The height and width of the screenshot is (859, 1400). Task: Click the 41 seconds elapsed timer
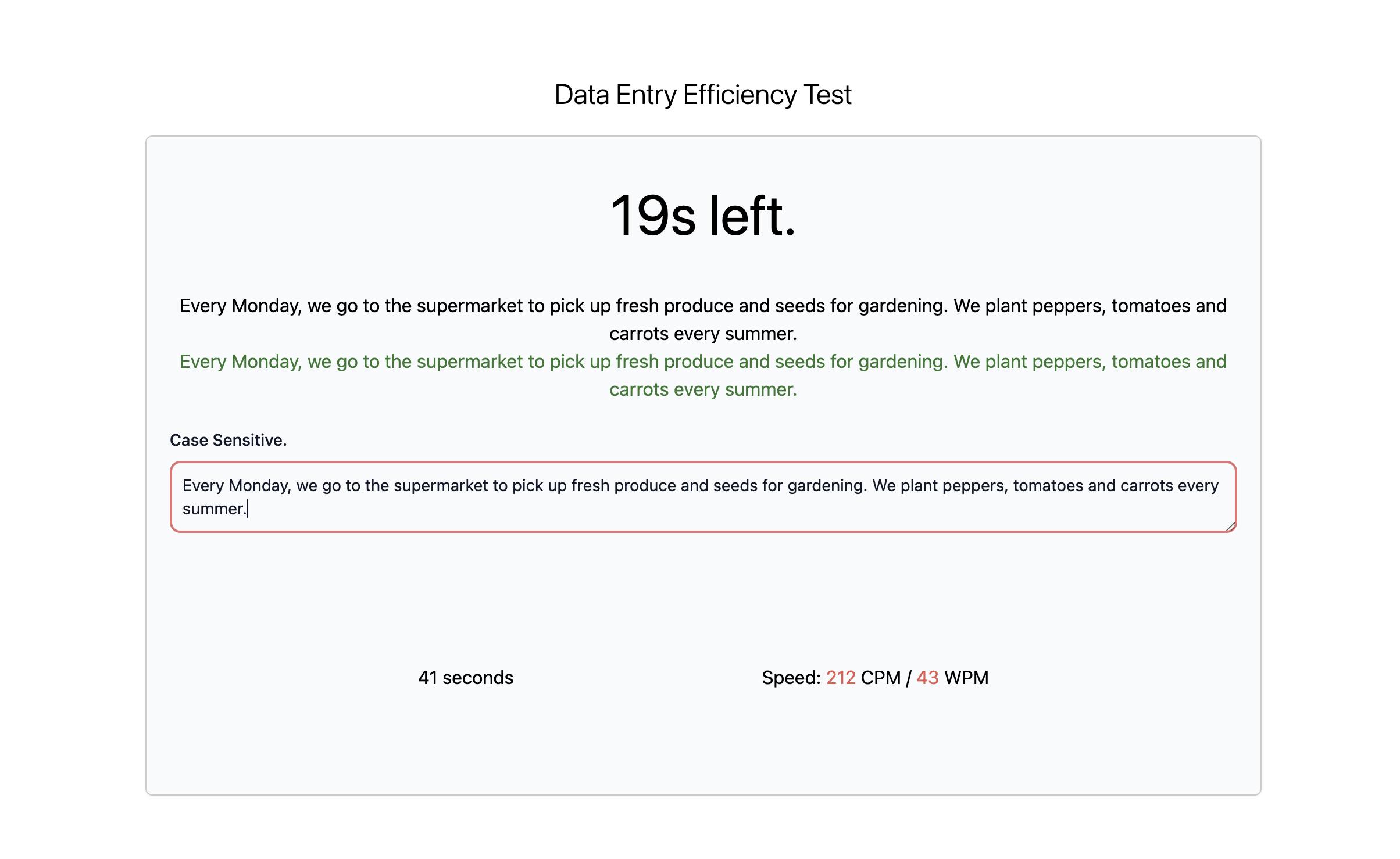(466, 678)
